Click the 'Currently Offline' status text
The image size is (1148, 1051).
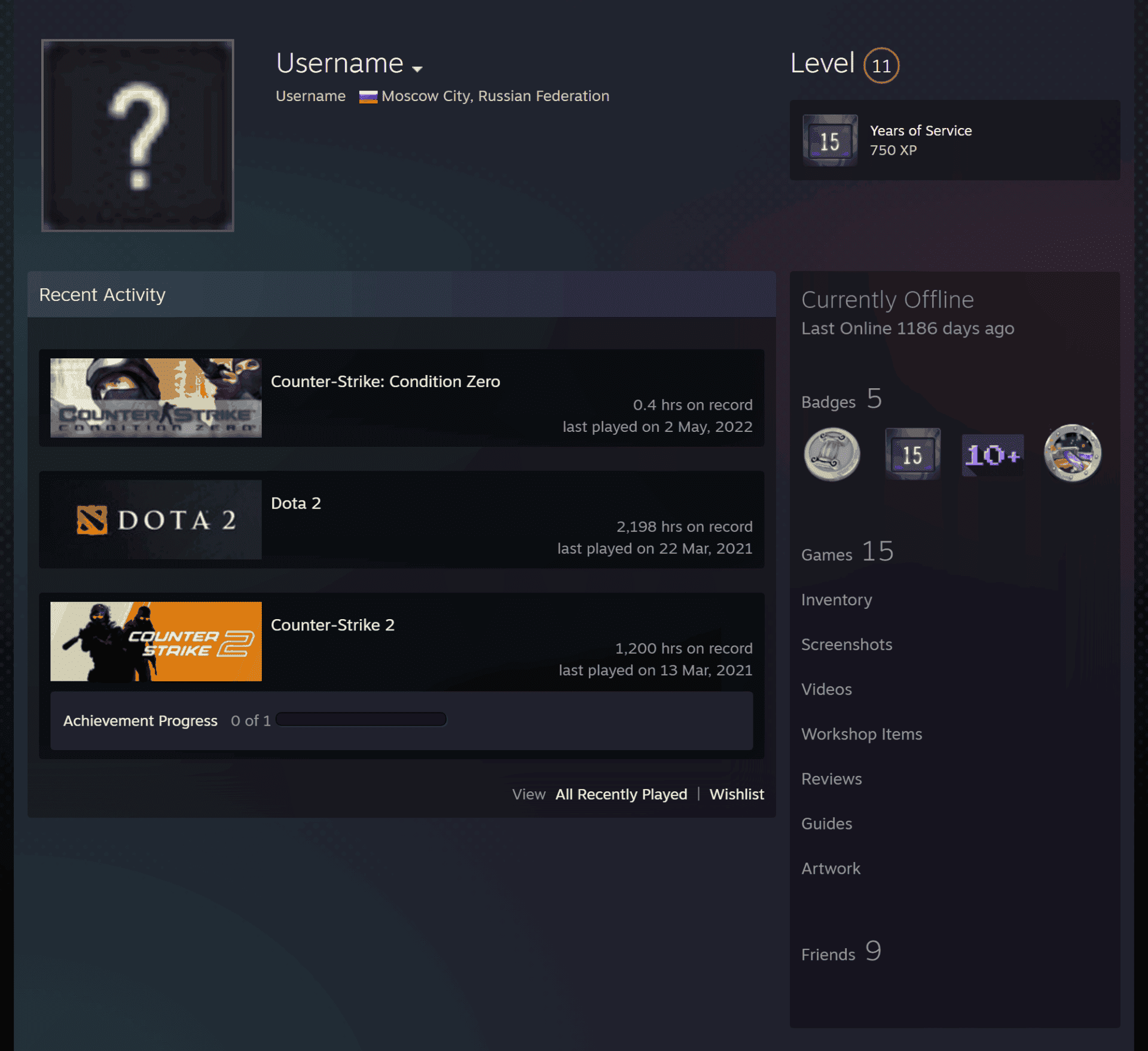pos(887,300)
